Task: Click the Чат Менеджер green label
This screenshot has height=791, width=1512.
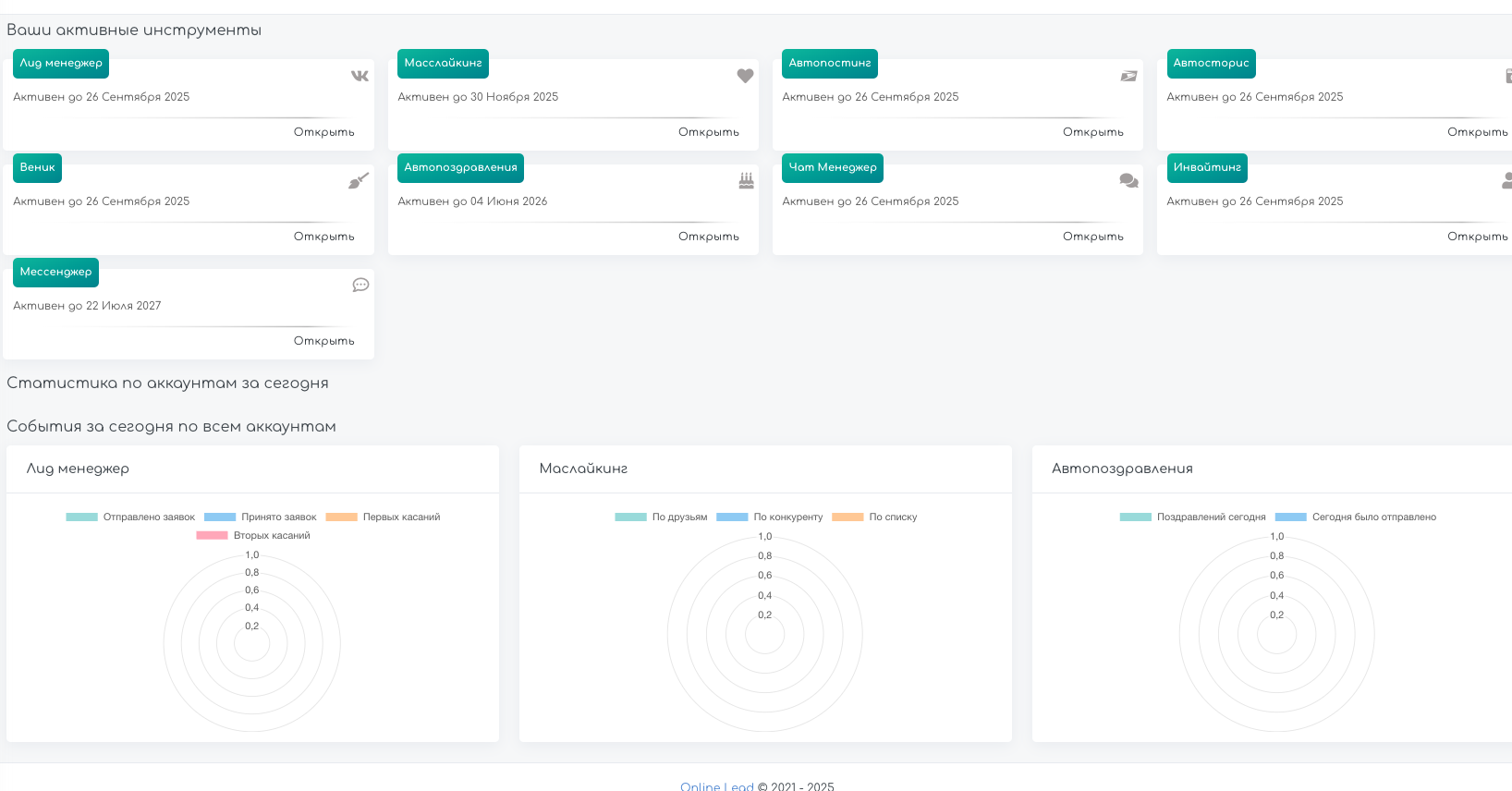Action: (x=833, y=168)
